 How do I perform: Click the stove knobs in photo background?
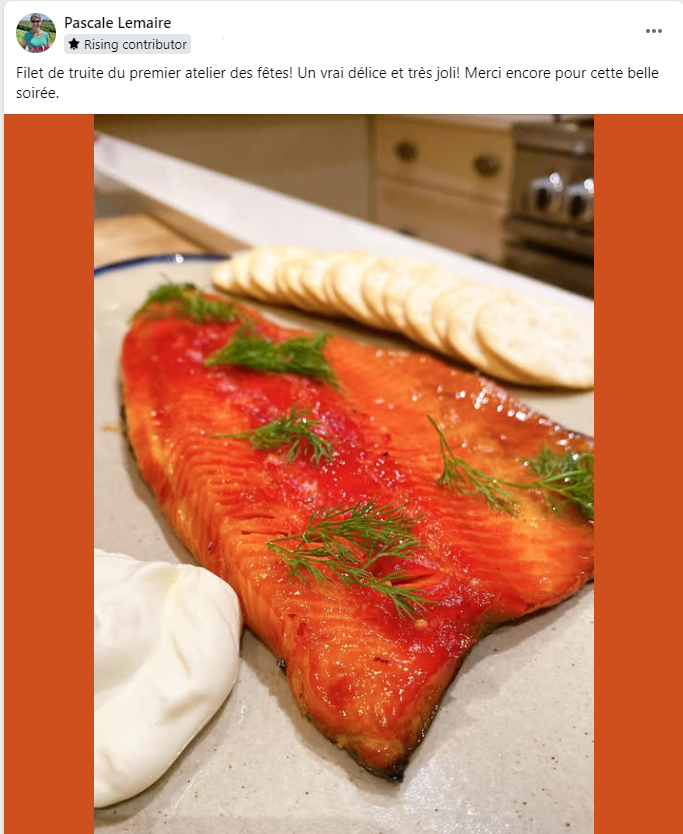[560, 197]
